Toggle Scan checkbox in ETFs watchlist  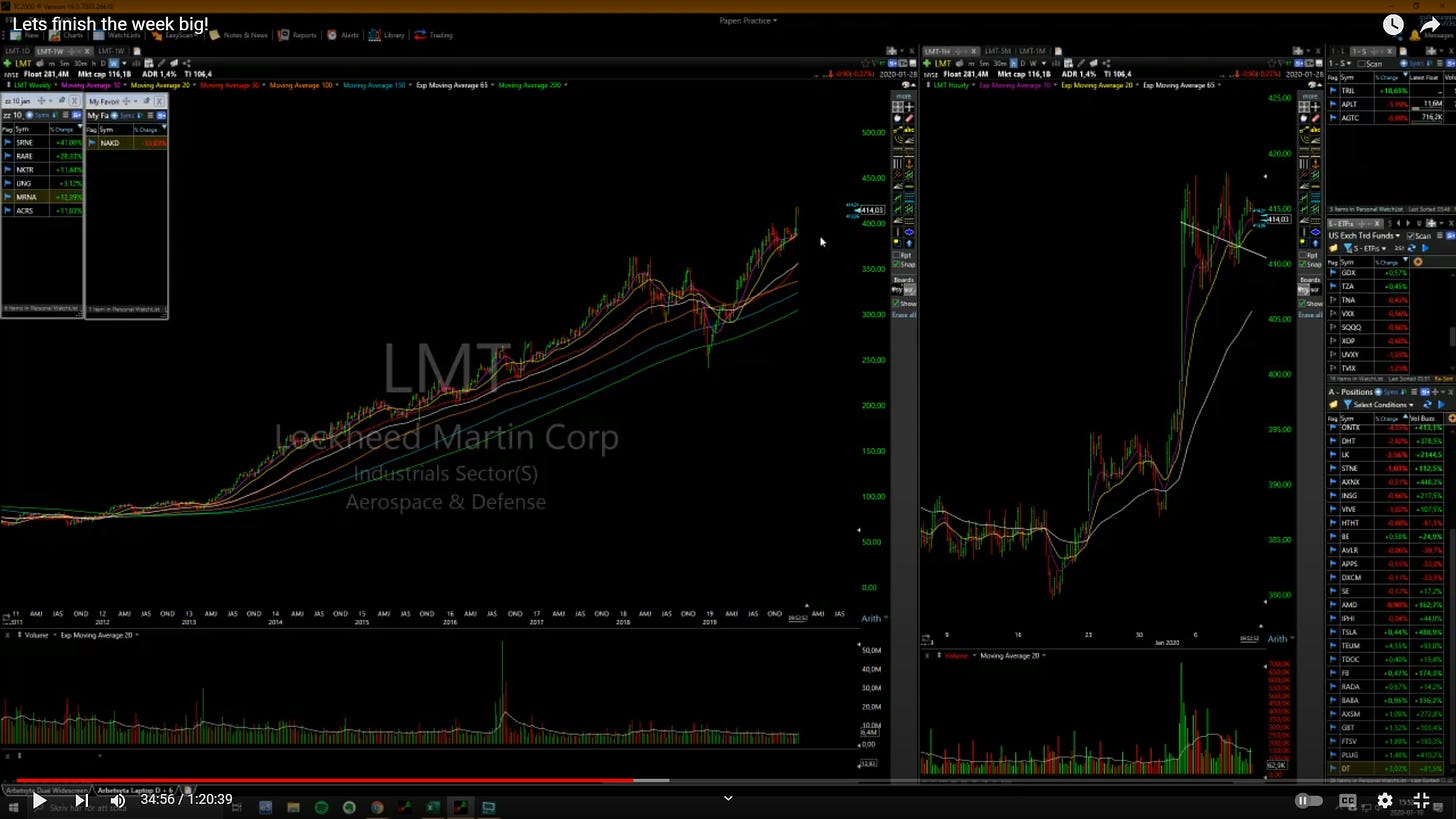click(1411, 235)
